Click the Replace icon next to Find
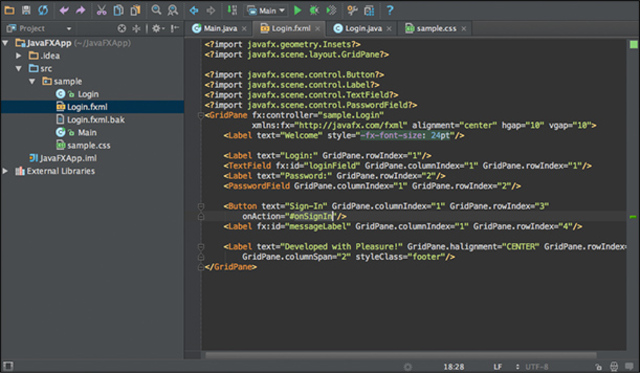 tap(173, 10)
